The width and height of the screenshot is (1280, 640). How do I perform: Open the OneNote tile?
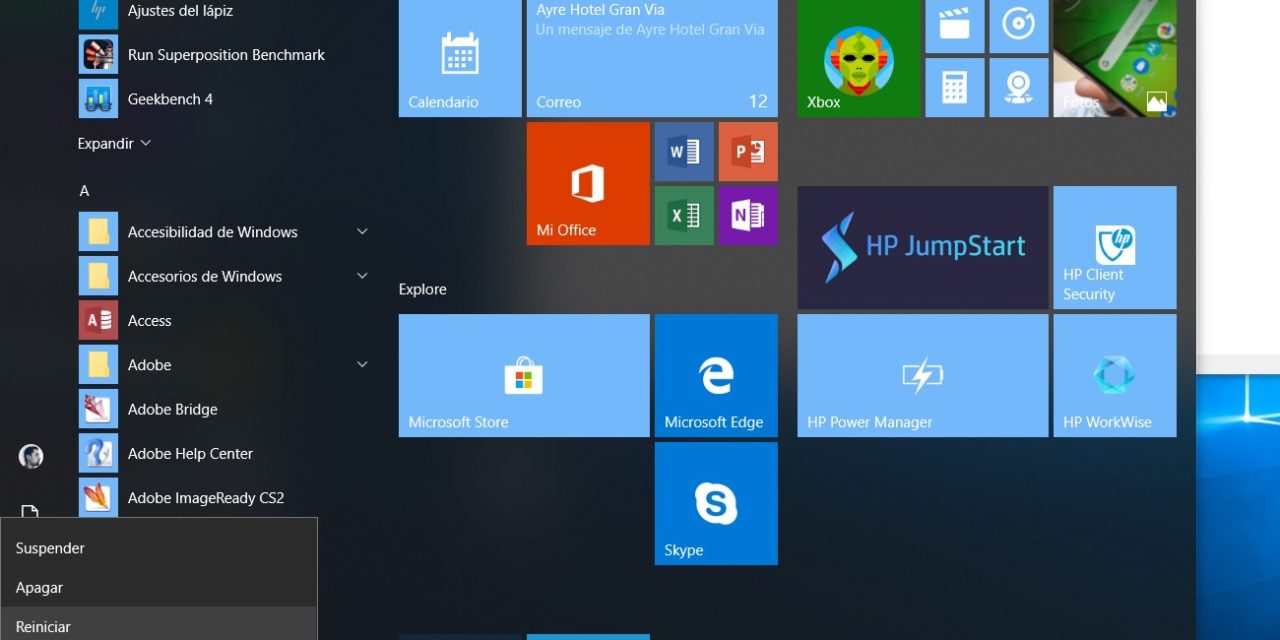click(747, 215)
